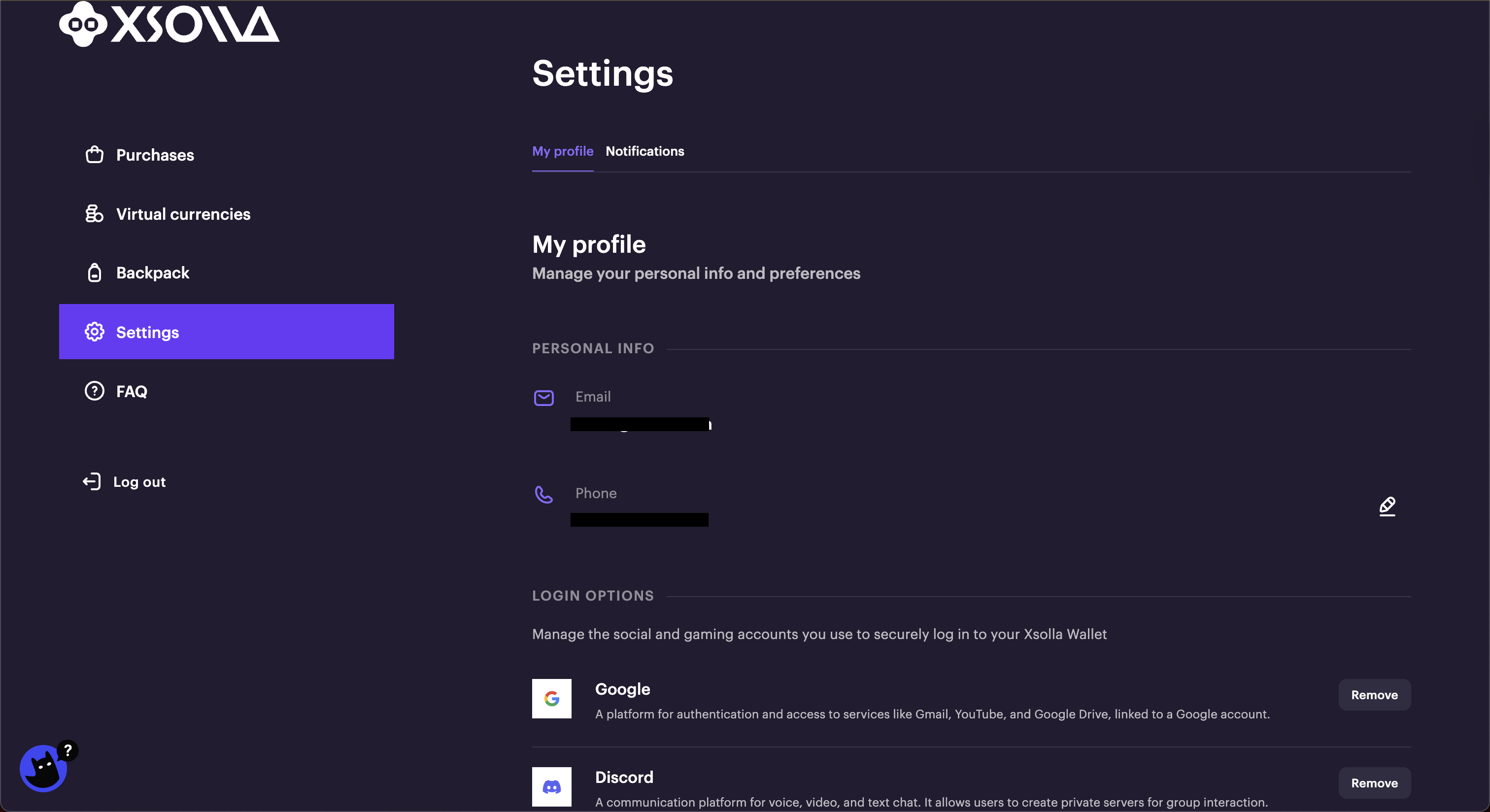Open Virtual currencies in sidebar
Viewport: 1490px width, 812px height.
point(183,214)
